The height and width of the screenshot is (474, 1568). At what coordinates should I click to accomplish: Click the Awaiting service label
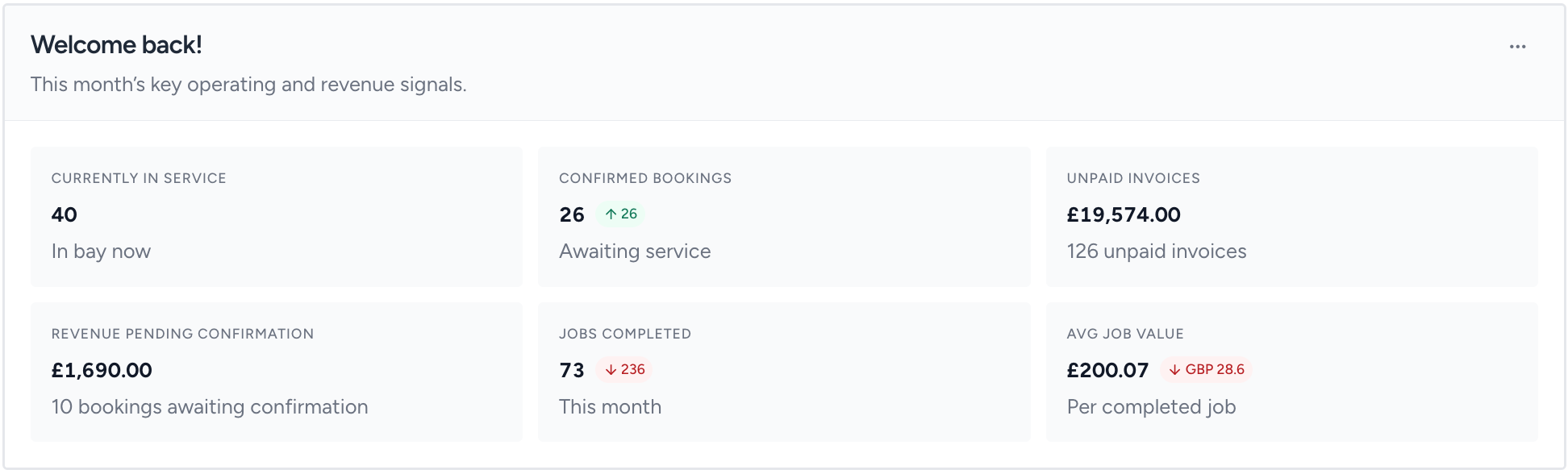click(x=635, y=251)
